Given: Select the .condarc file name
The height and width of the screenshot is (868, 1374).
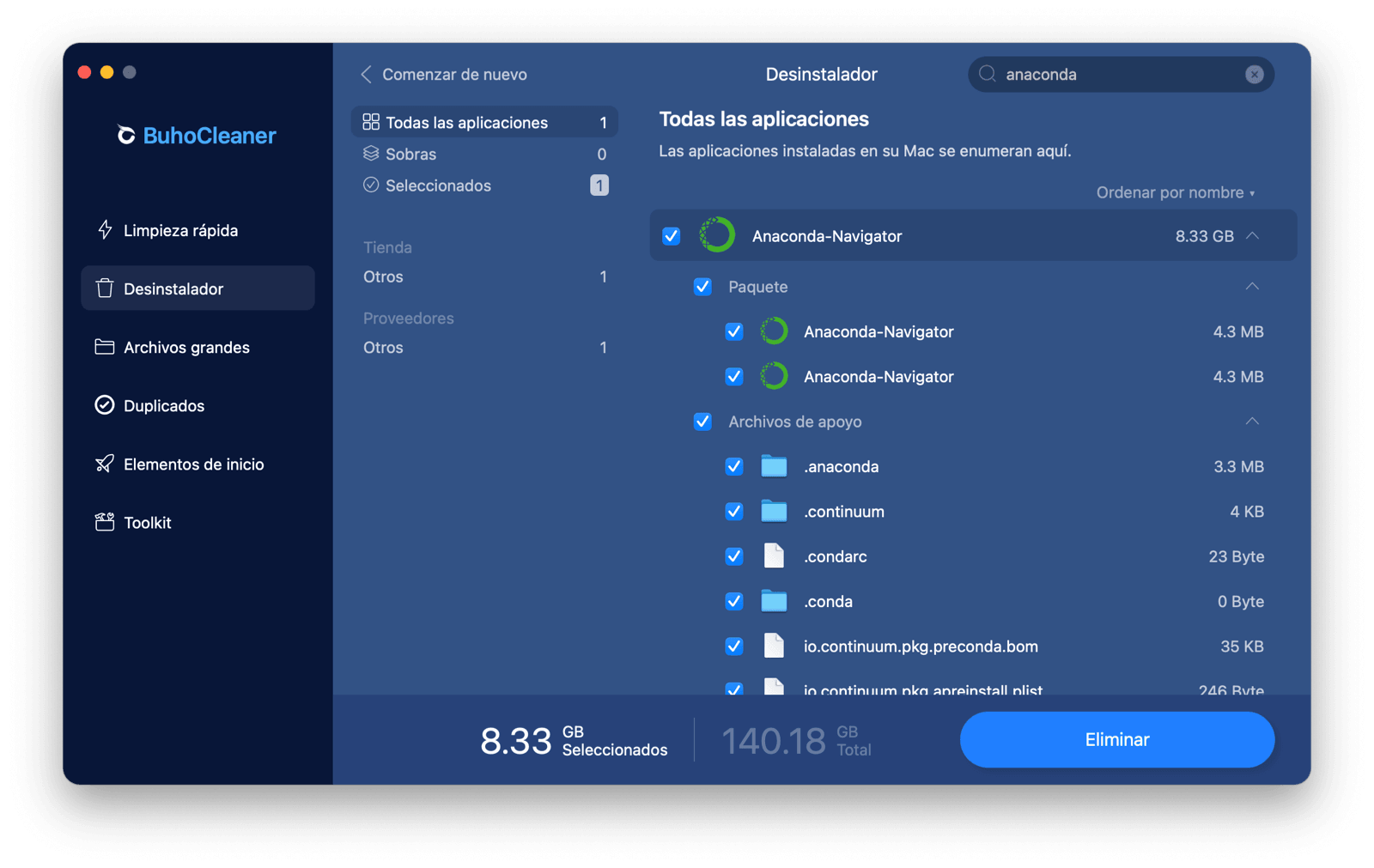Looking at the screenshot, I should 835,556.
